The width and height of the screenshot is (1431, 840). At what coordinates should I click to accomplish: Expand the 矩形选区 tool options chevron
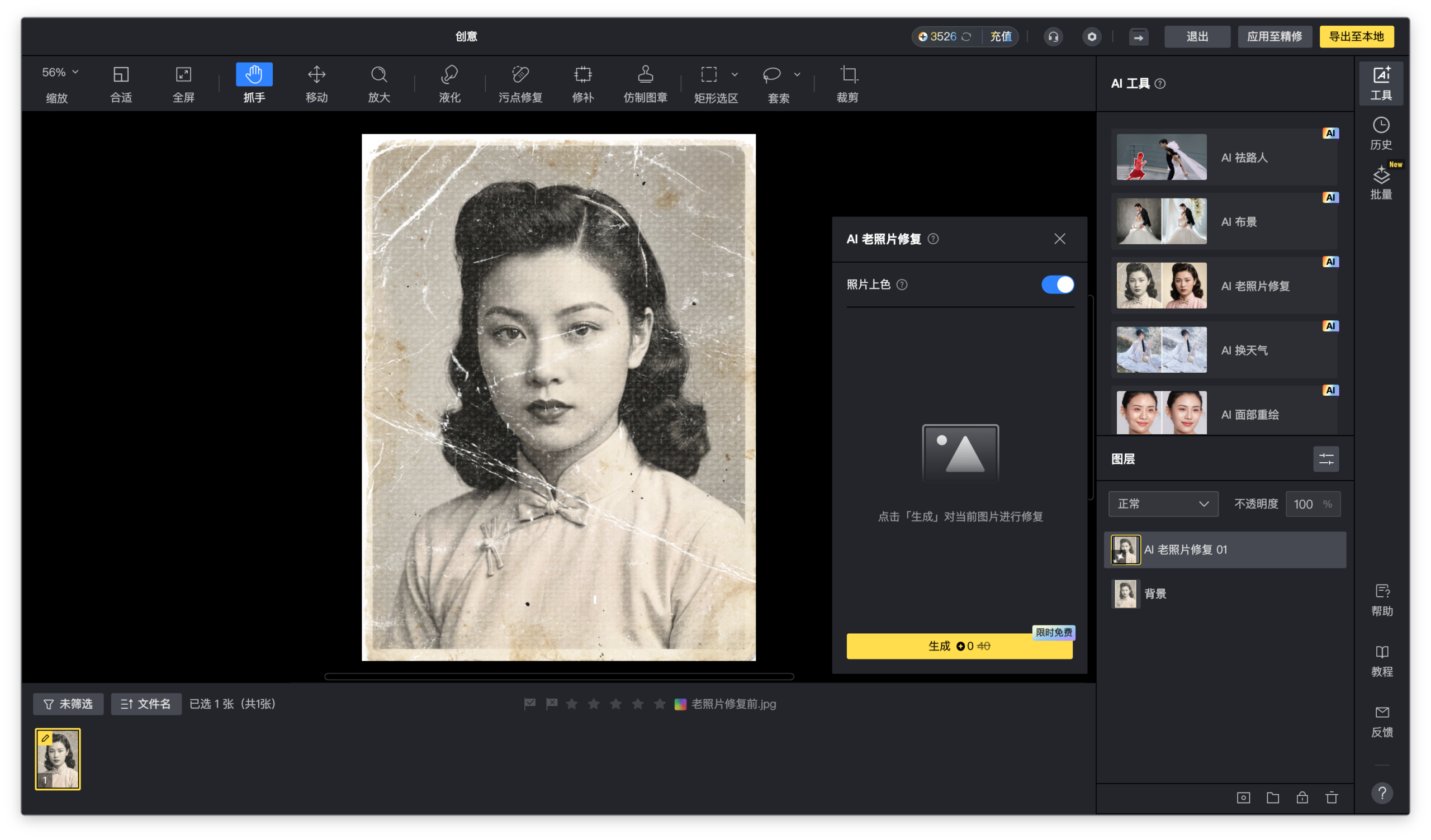pos(736,74)
